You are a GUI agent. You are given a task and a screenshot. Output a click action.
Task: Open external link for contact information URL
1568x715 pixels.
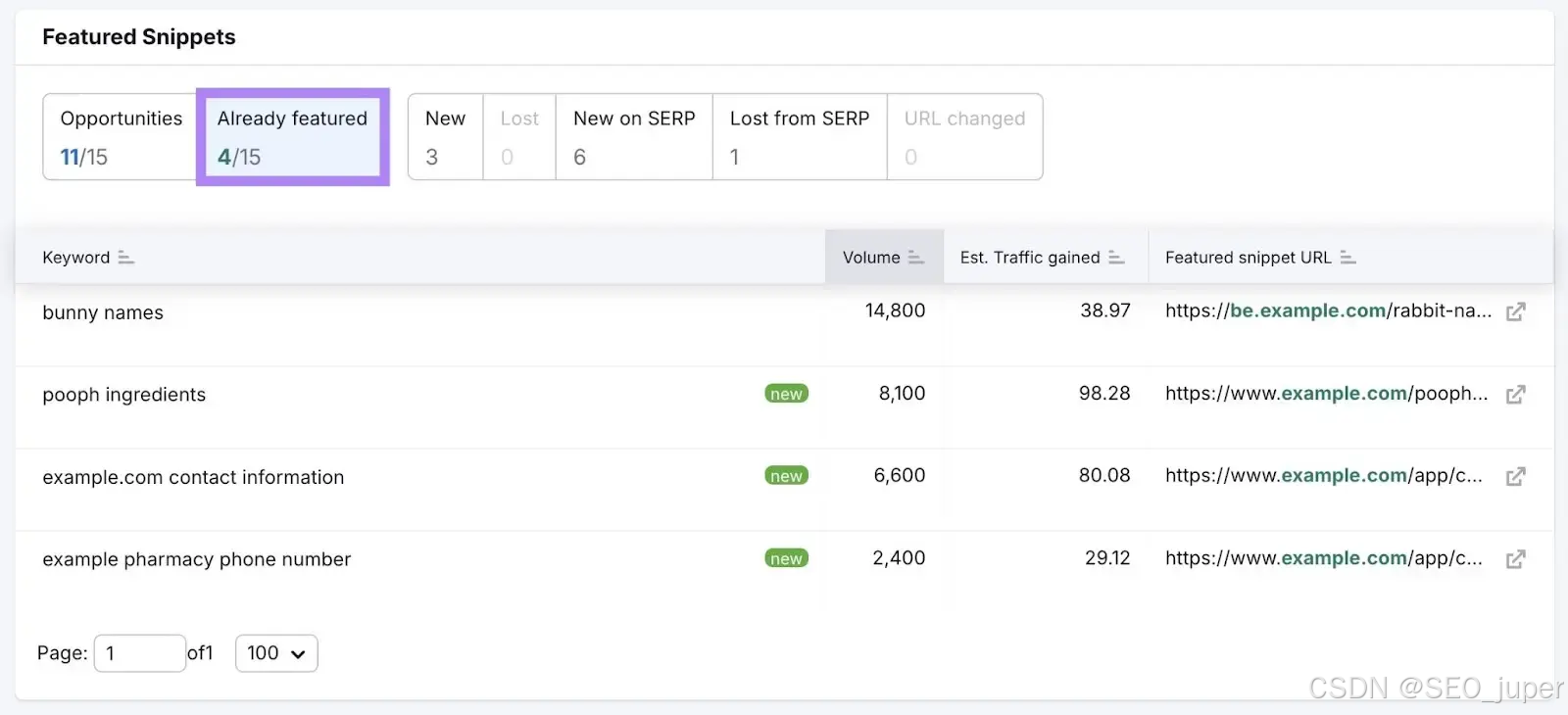coord(1515,477)
